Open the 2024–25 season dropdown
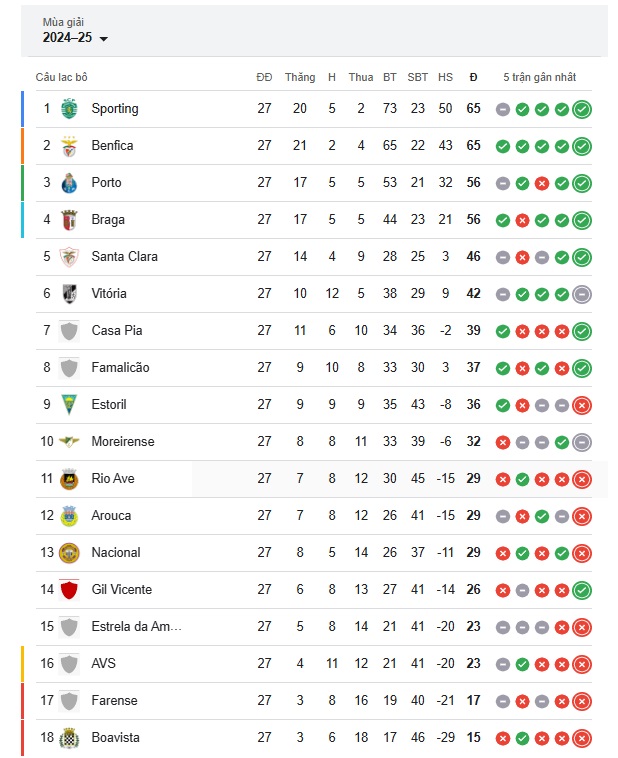Image resolution: width=618 pixels, height=758 pixels. (x=75, y=37)
